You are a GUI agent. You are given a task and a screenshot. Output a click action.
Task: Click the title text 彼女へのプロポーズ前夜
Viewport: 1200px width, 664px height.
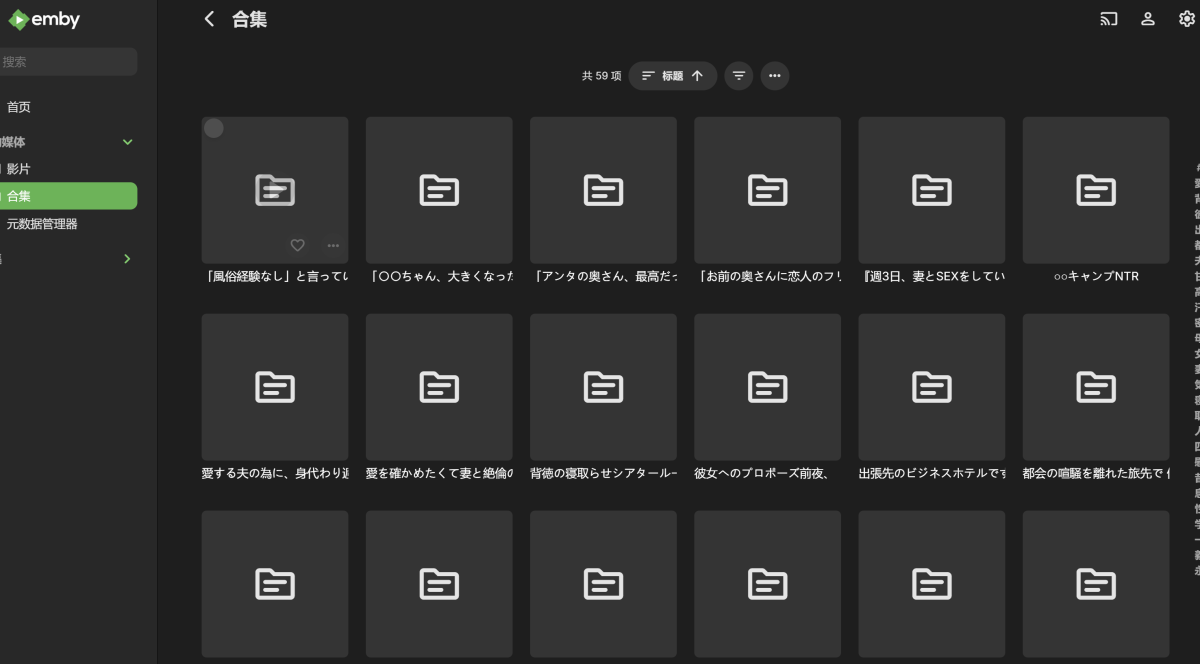point(764,473)
